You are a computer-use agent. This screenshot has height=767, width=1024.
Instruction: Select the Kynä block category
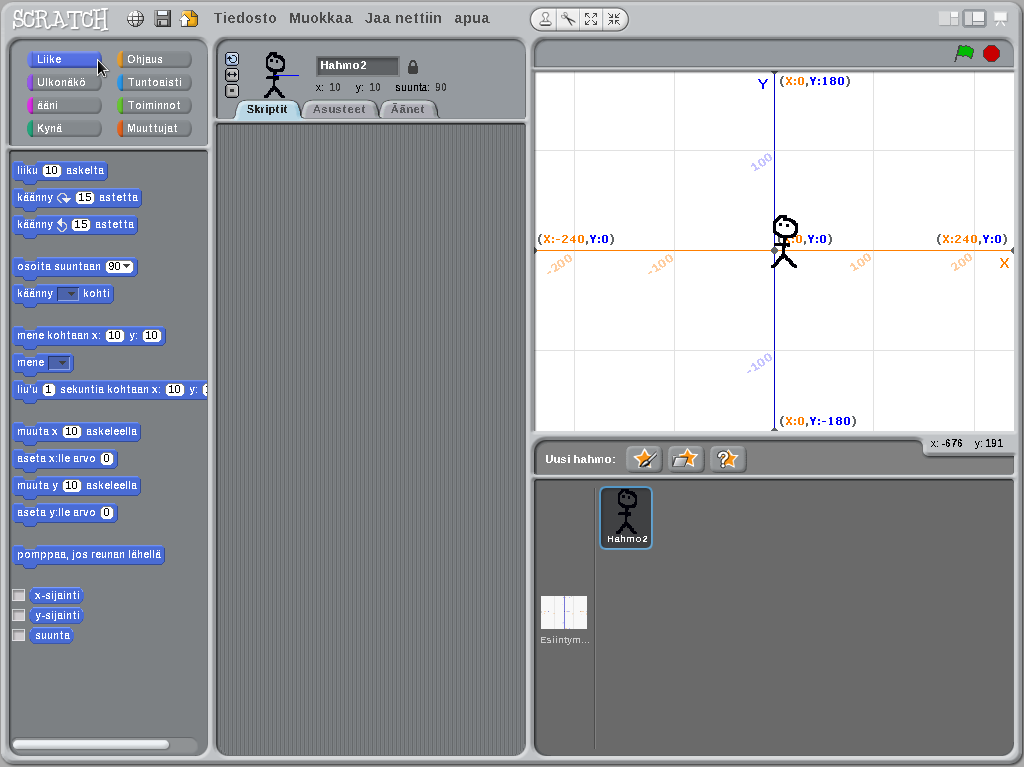[65, 128]
